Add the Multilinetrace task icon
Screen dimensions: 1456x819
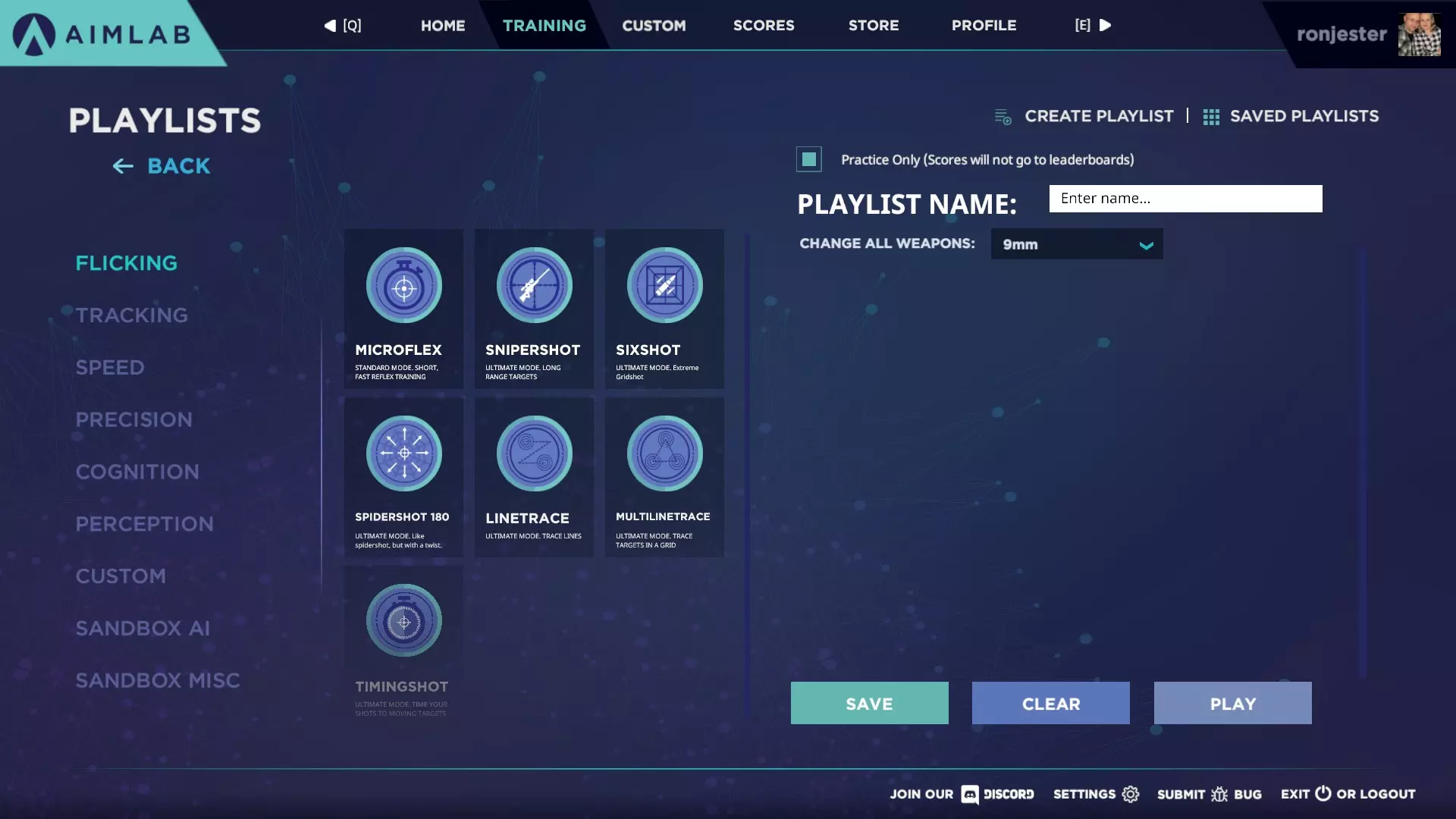664,453
